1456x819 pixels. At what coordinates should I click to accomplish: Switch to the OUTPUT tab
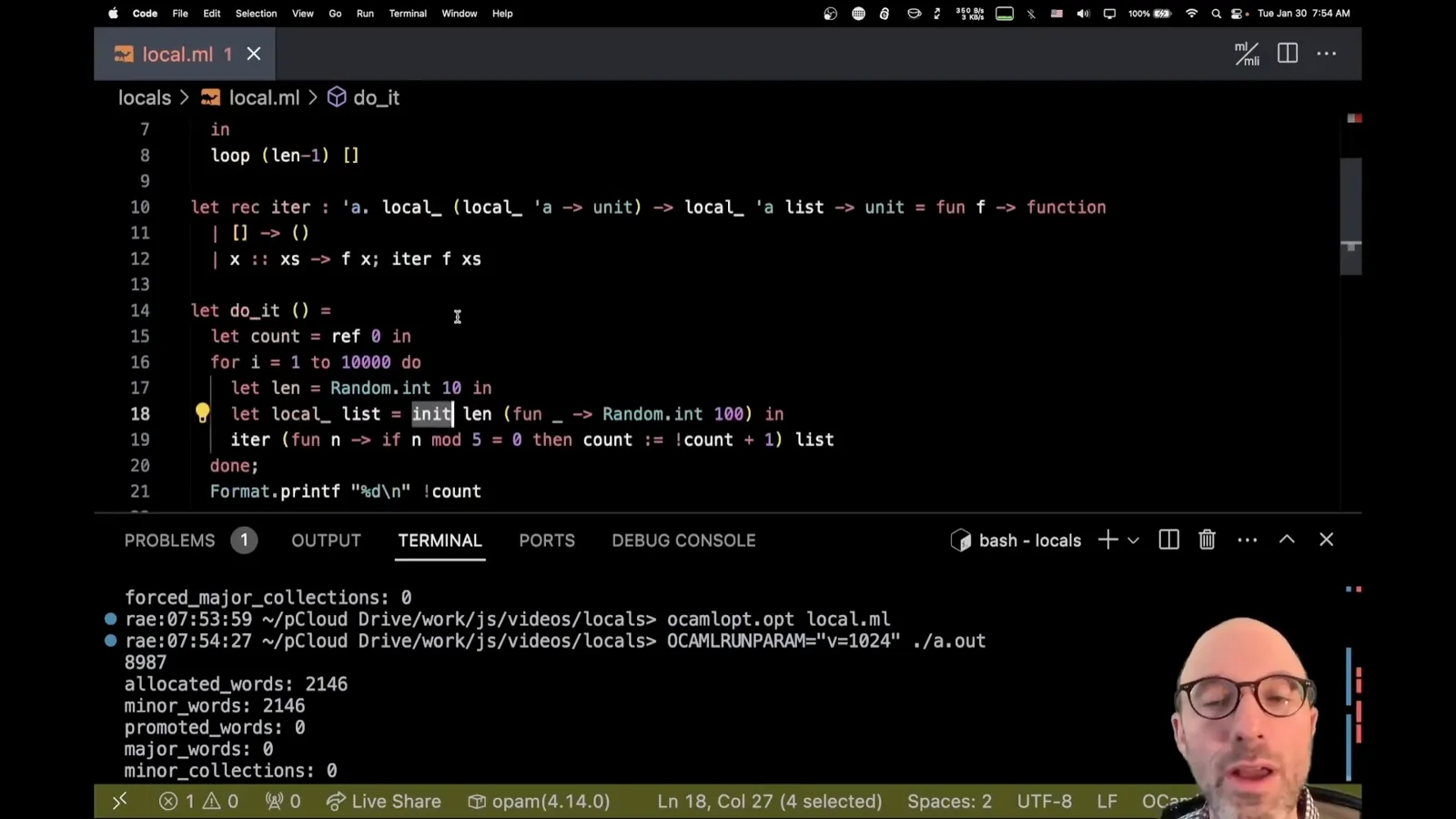click(326, 541)
